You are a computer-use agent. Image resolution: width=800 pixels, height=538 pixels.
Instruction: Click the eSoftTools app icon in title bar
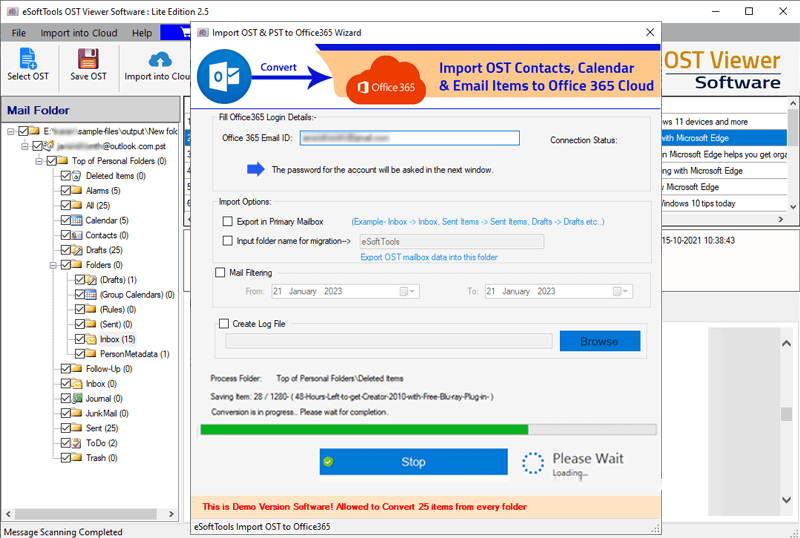click(13, 11)
